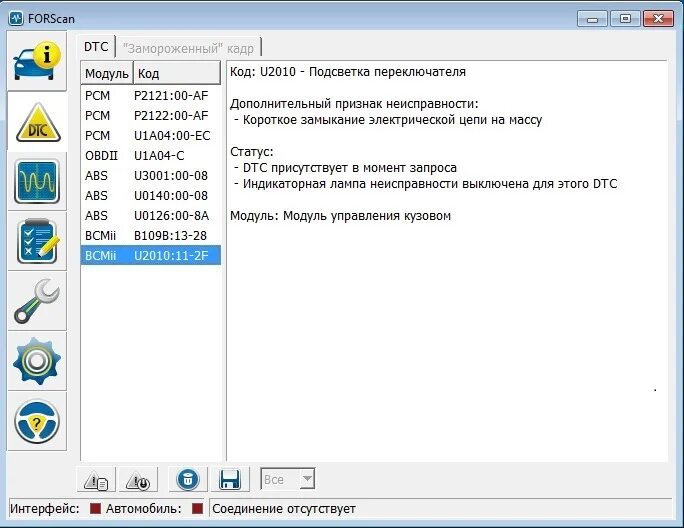684x528 pixels.
Task: Open the steering wheel help section
Action: 37,422
